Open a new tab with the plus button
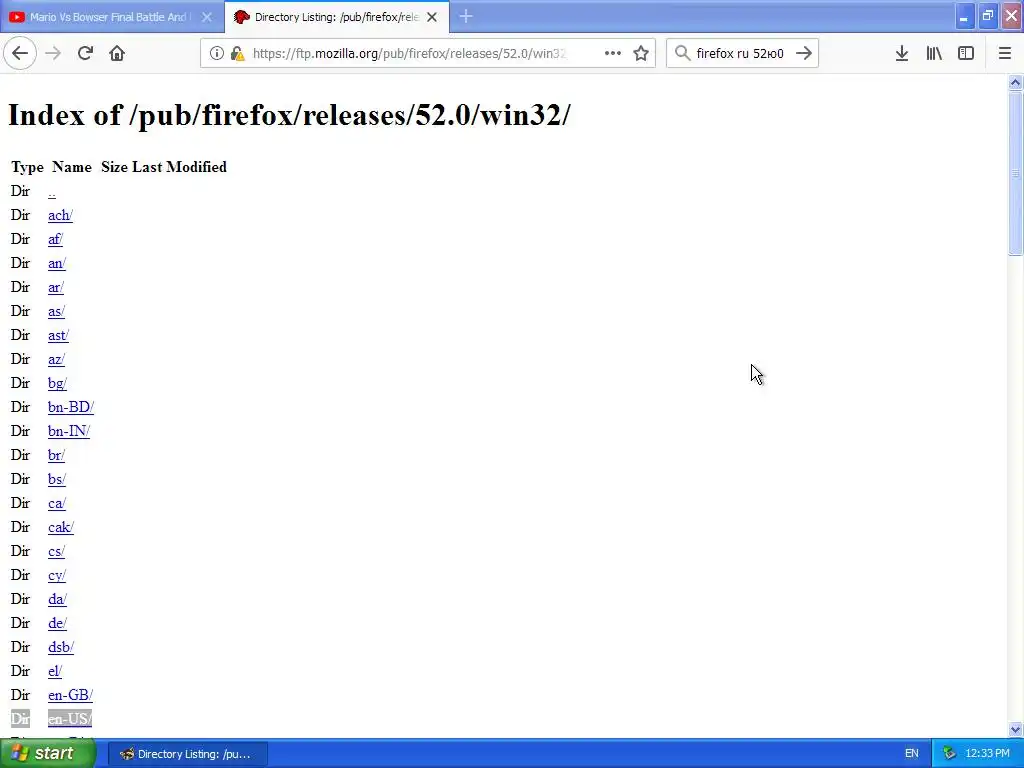Image resolution: width=1024 pixels, height=768 pixels. tap(466, 17)
